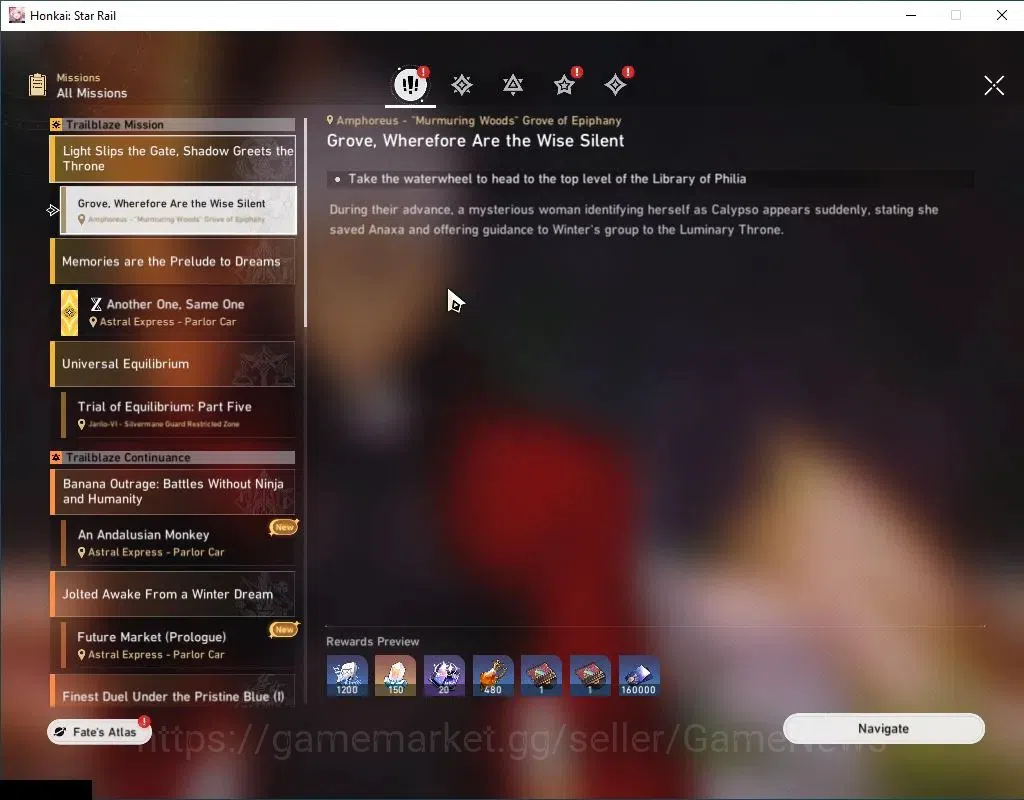
Task: Click the New badge on Future Market
Action: click(284, 630)
